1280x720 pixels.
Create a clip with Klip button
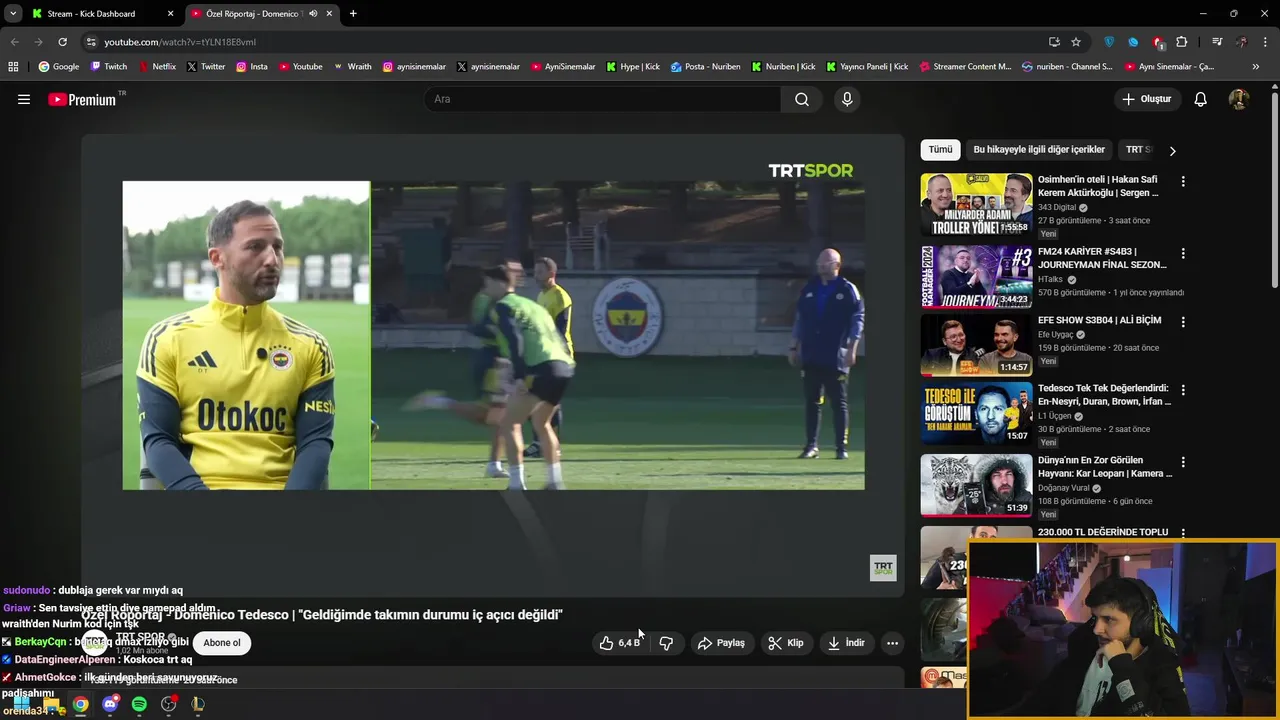coord(786,643)
